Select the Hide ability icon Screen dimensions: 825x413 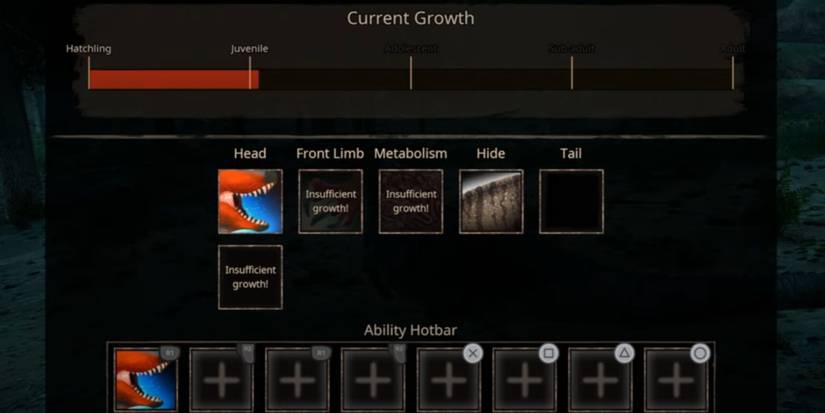point(491,202)
